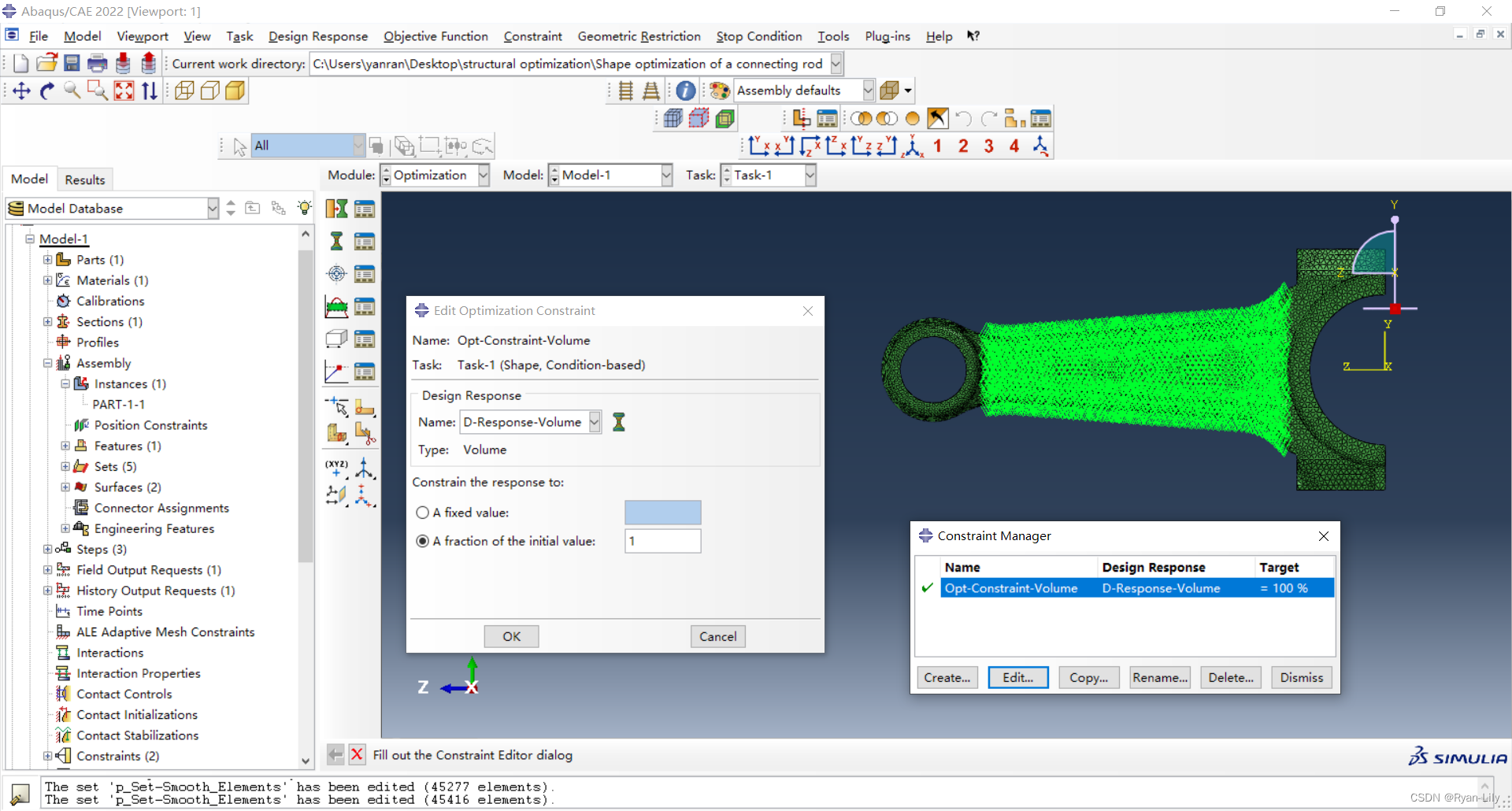The height and width of the screenshot is (811, 1512).
Task: Click the design response hourglass icon in dialog
Action: [x=619, y=422]
